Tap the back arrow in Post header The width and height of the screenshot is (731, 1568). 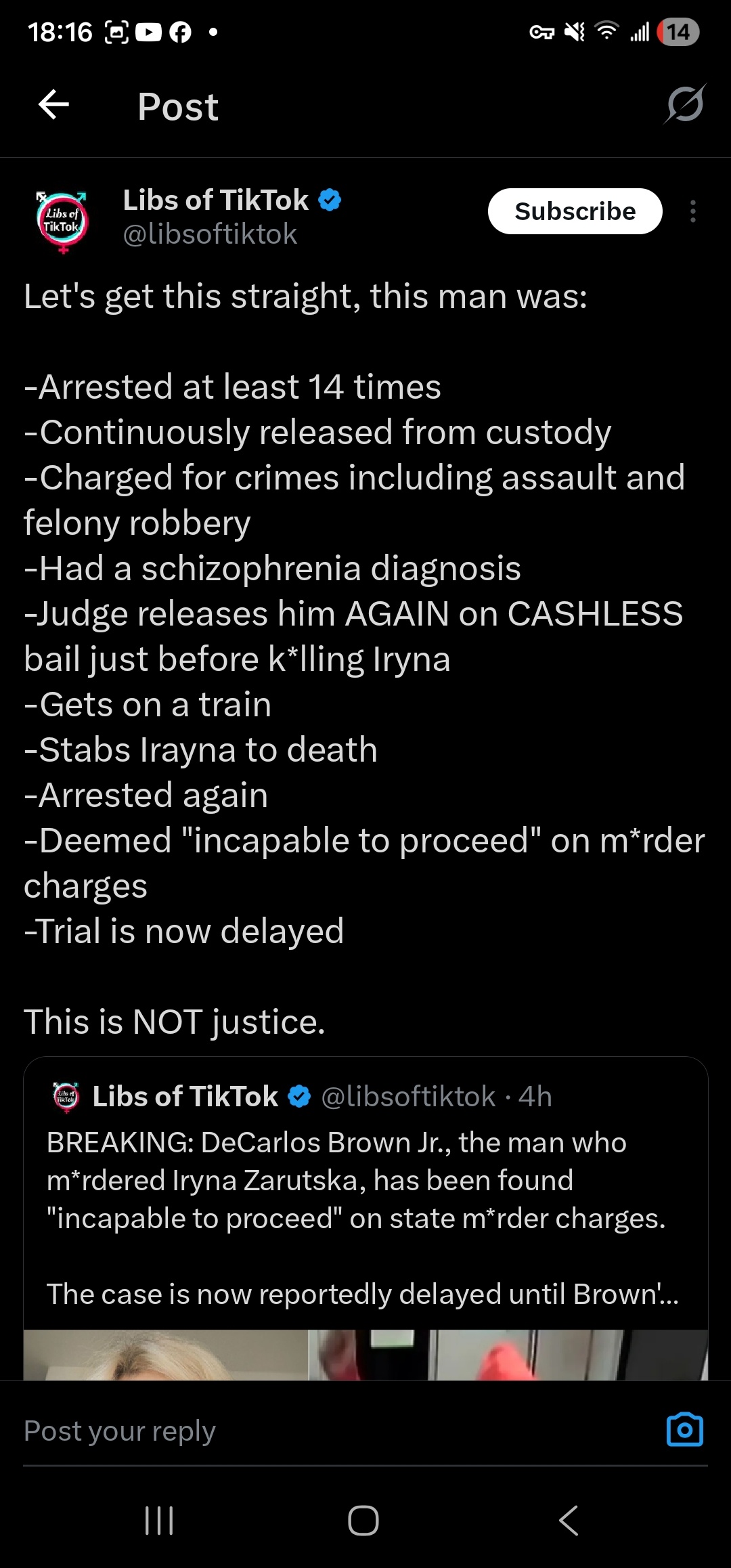pyautogui.click(x=54, y=105)
